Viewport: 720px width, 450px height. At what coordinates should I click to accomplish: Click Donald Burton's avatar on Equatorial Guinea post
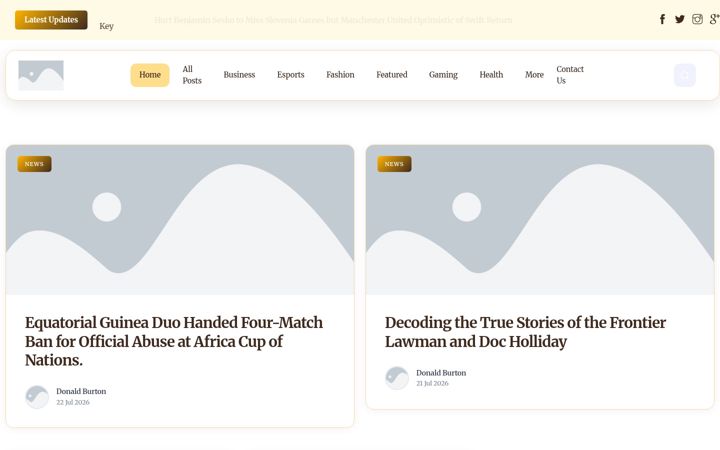pyautogui.click(x=37, y=397)
